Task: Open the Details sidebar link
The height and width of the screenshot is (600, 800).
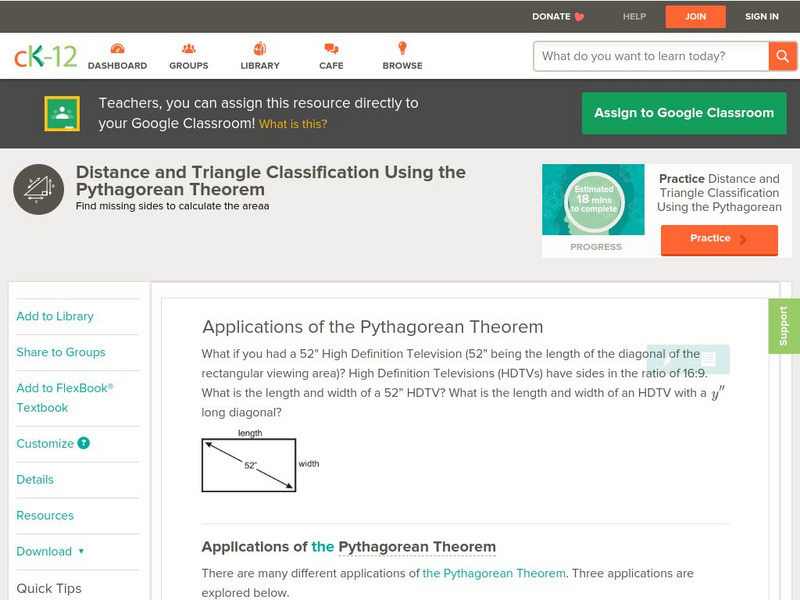Action: pyautogui.click(x=35, y=480)
